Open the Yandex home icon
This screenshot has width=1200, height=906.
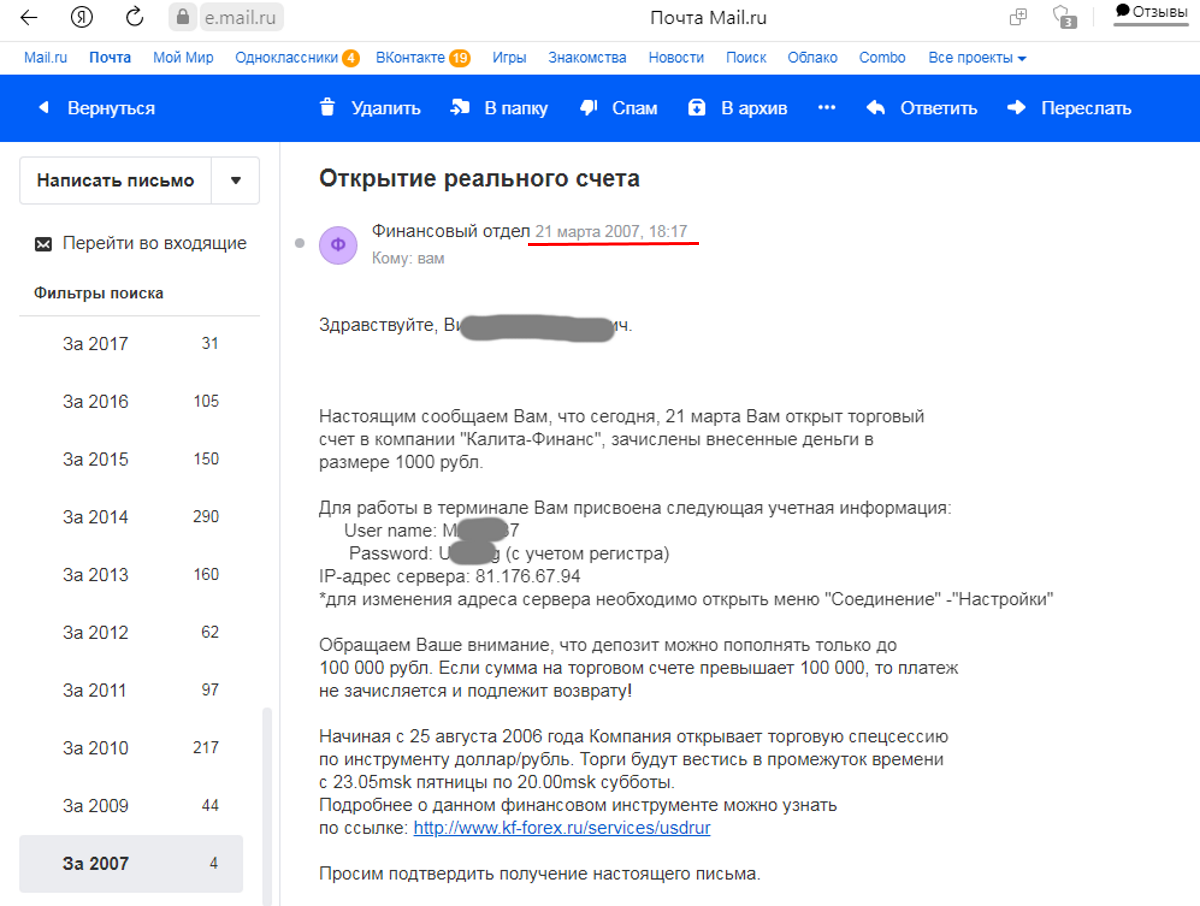click(83, 17)
